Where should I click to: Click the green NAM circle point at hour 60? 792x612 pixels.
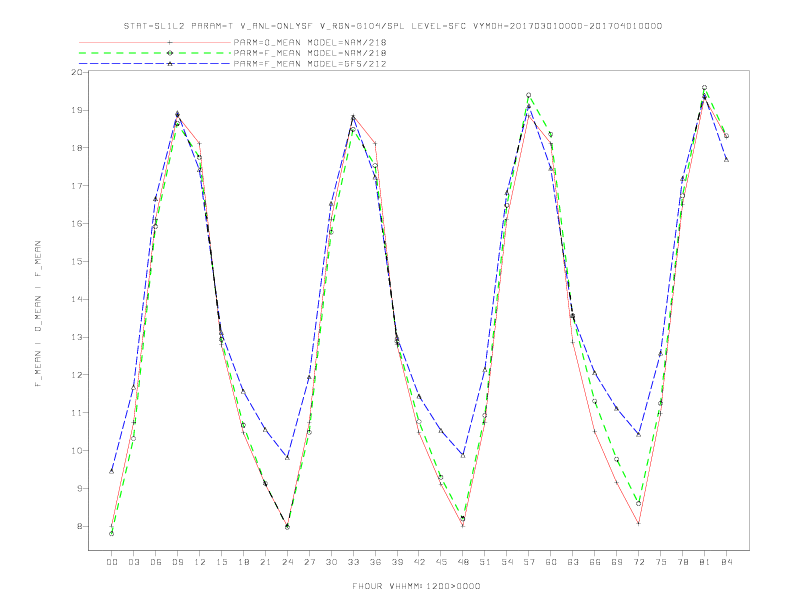551,134
